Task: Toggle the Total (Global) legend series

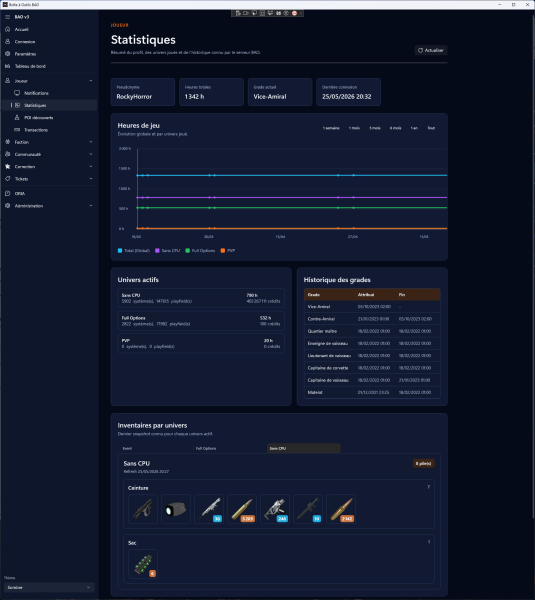Action: [134, 251]
